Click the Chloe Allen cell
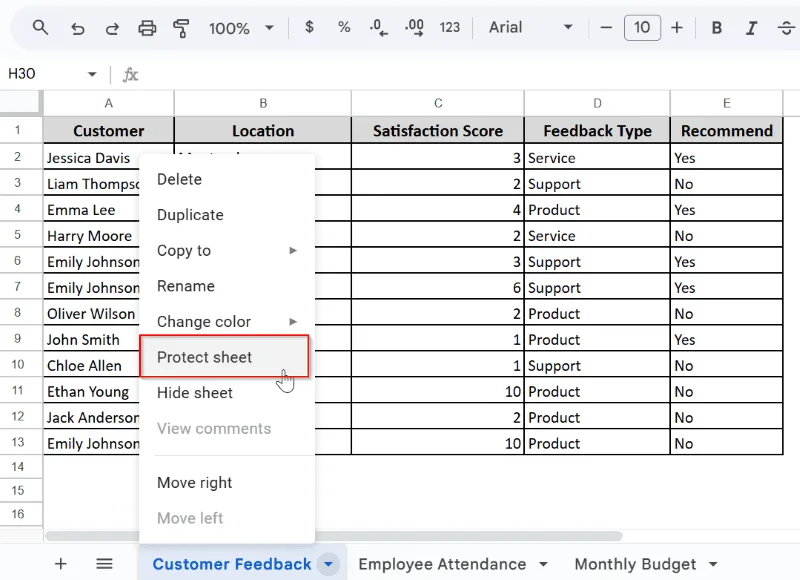The width and height of the screenshot is (800, 580). [x=91, y=366]
